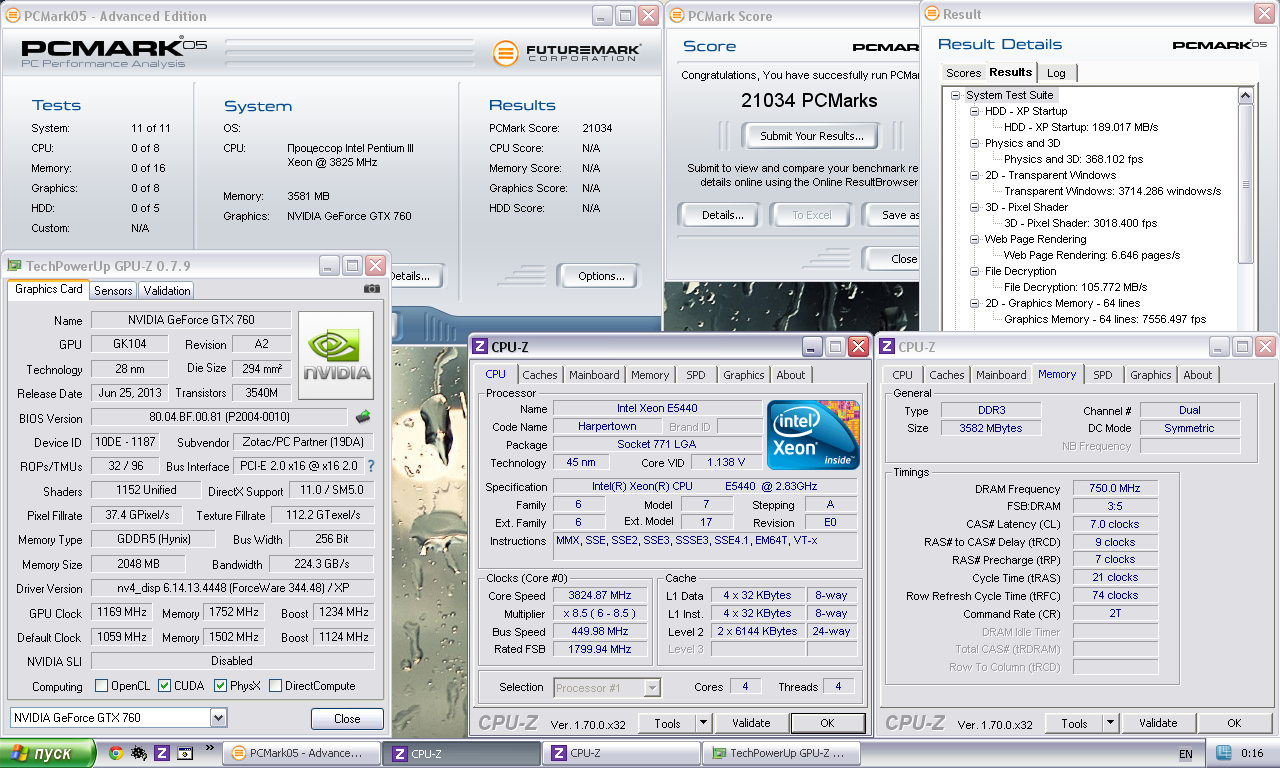This screenshot has height=768, width=1280.
Task: Click the title icon of the CPU-Z window showing the Memory tab
Action: 887,347
